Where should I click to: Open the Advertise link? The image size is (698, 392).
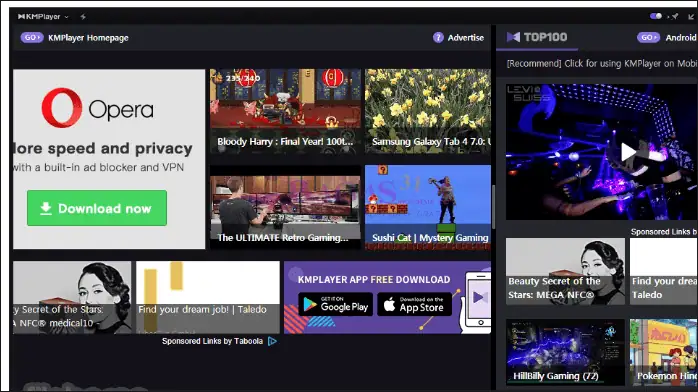click(x=466, y=38)
